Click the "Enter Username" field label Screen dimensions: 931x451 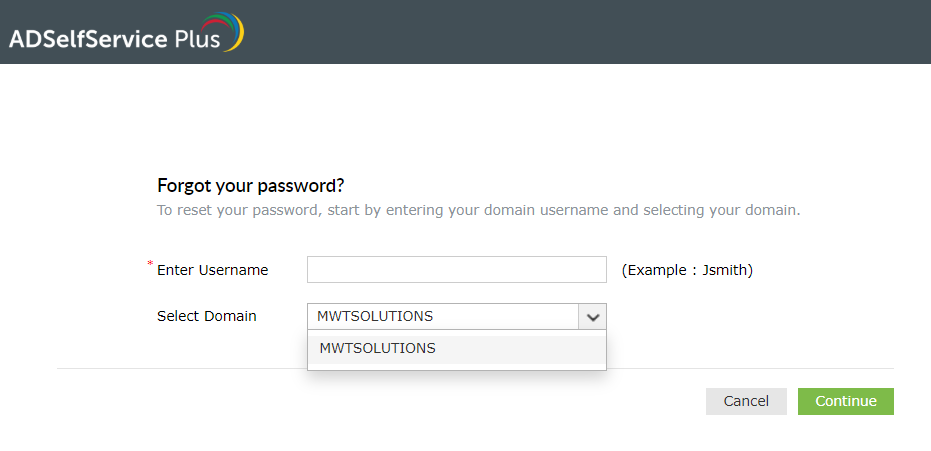(x=213, y=270)
